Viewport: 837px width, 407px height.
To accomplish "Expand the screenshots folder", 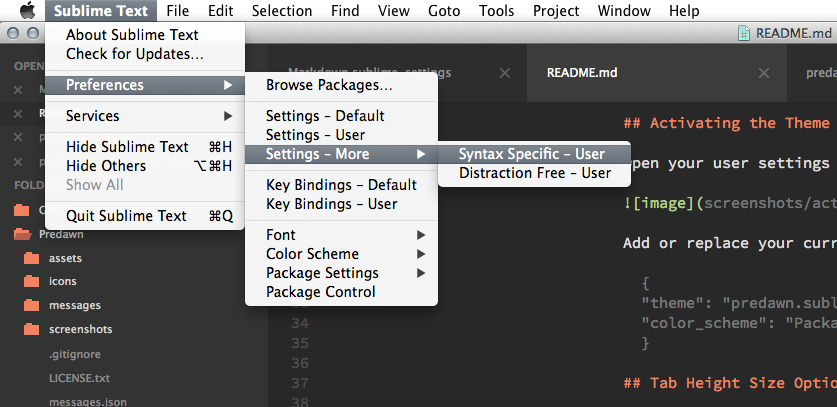I will tap(81, 329).
